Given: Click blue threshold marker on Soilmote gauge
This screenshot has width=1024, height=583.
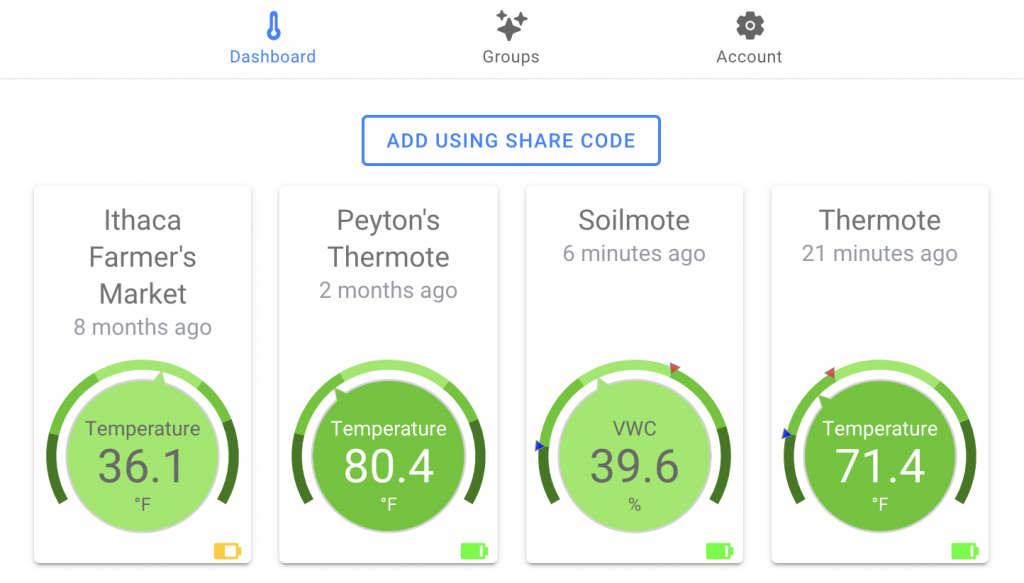Looking at the screenshot, I should tap(539, 446).
